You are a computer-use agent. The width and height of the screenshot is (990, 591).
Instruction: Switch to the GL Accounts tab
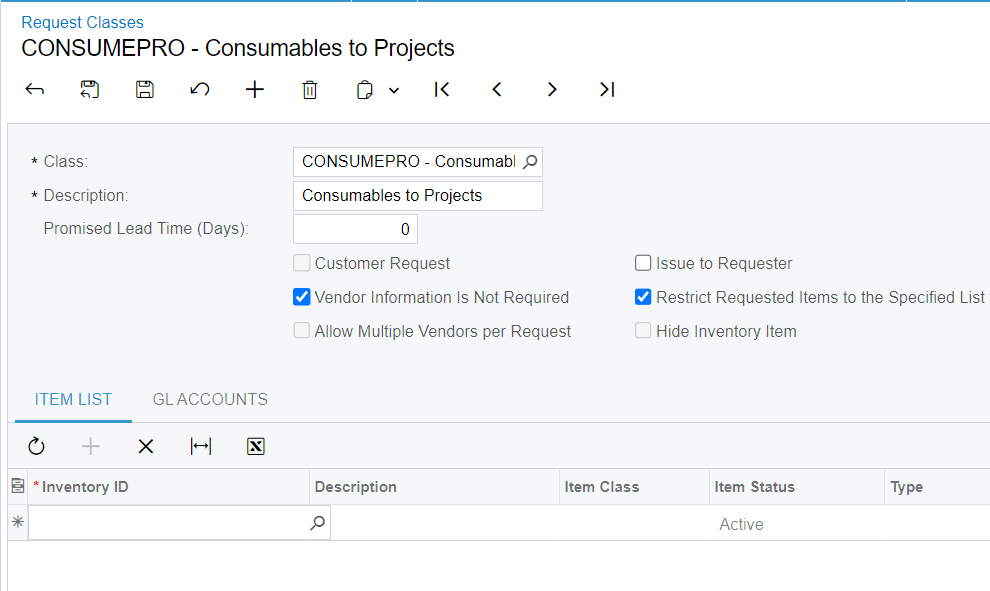(x=210, y=399)
